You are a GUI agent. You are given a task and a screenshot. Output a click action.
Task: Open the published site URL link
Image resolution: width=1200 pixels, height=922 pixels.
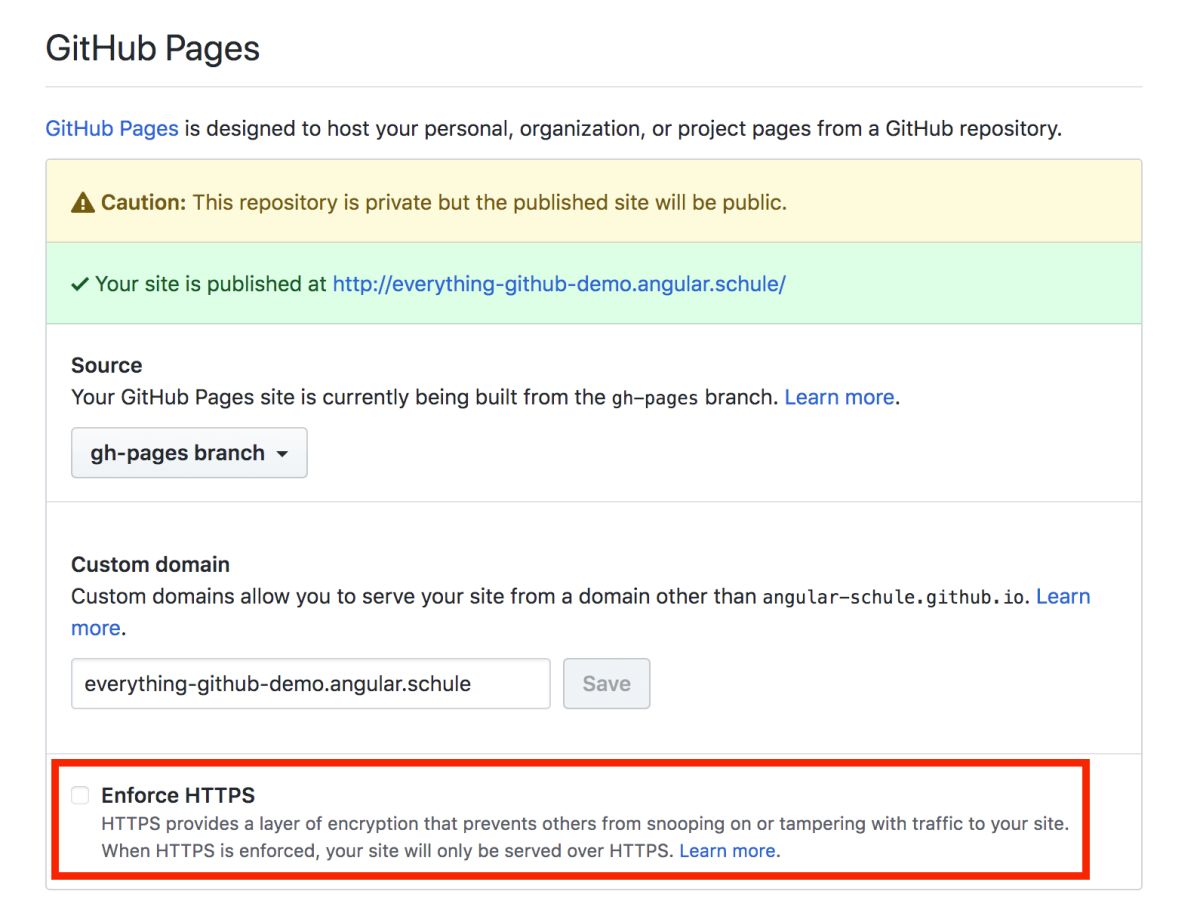click(559, 284)
